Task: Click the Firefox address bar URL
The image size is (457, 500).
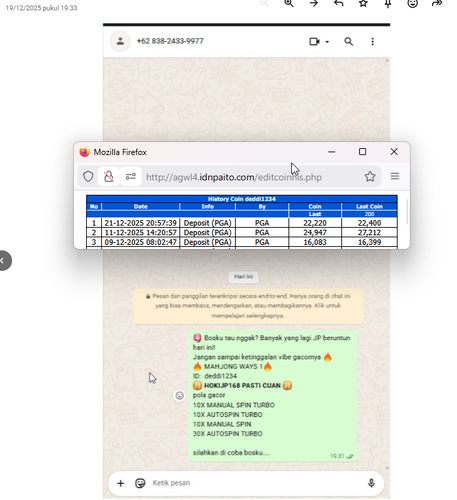Action: point(234,177)
